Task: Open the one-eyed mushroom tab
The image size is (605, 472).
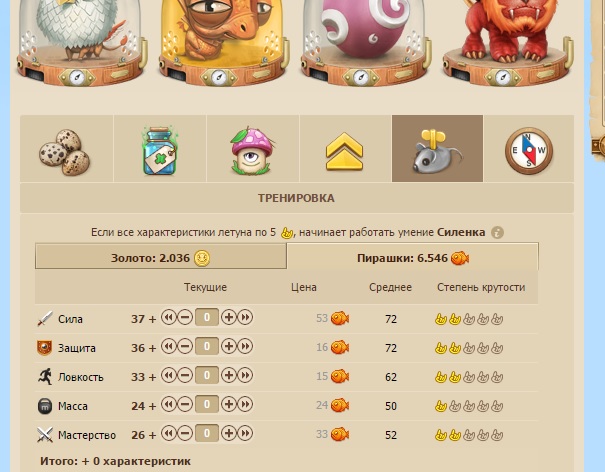Action: 253,149
